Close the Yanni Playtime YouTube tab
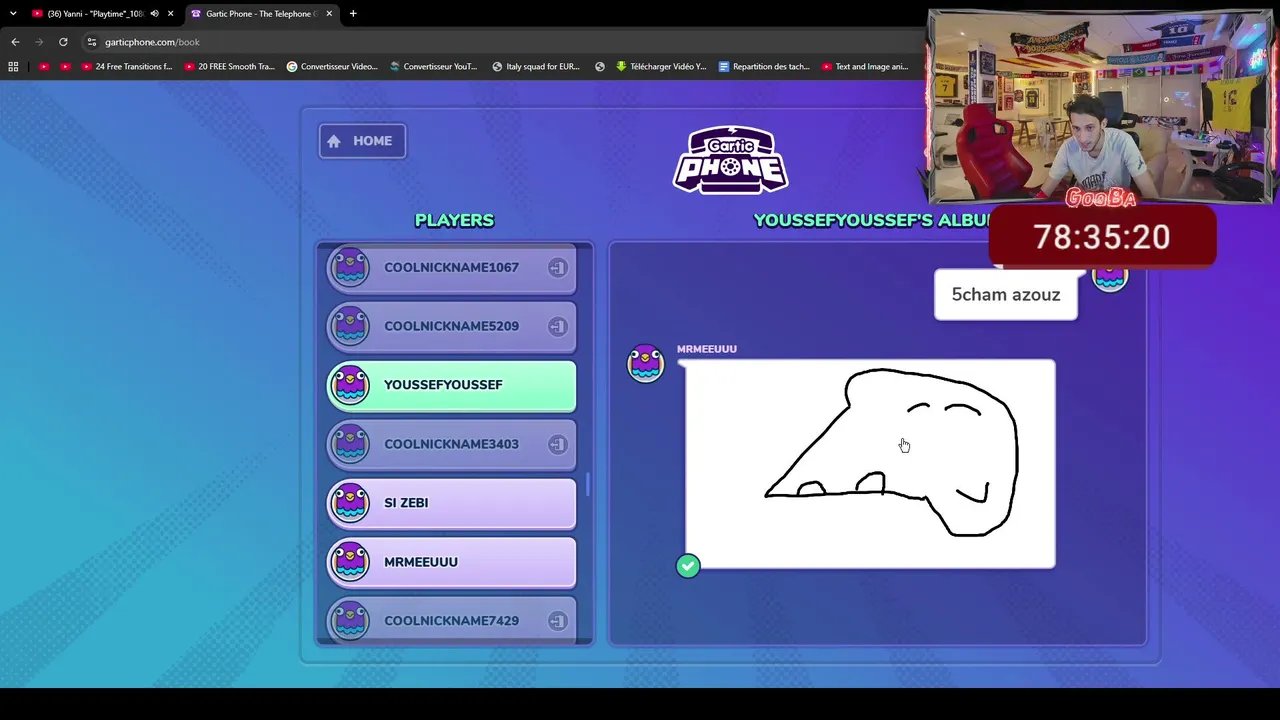Image resolution: width=1280 pixels, height=720 pixels. tap(170, 14)
